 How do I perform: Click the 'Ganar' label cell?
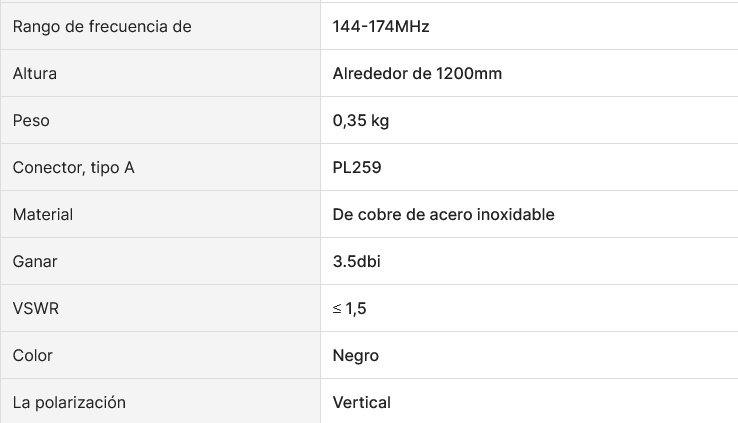click(x=35, y=261)
